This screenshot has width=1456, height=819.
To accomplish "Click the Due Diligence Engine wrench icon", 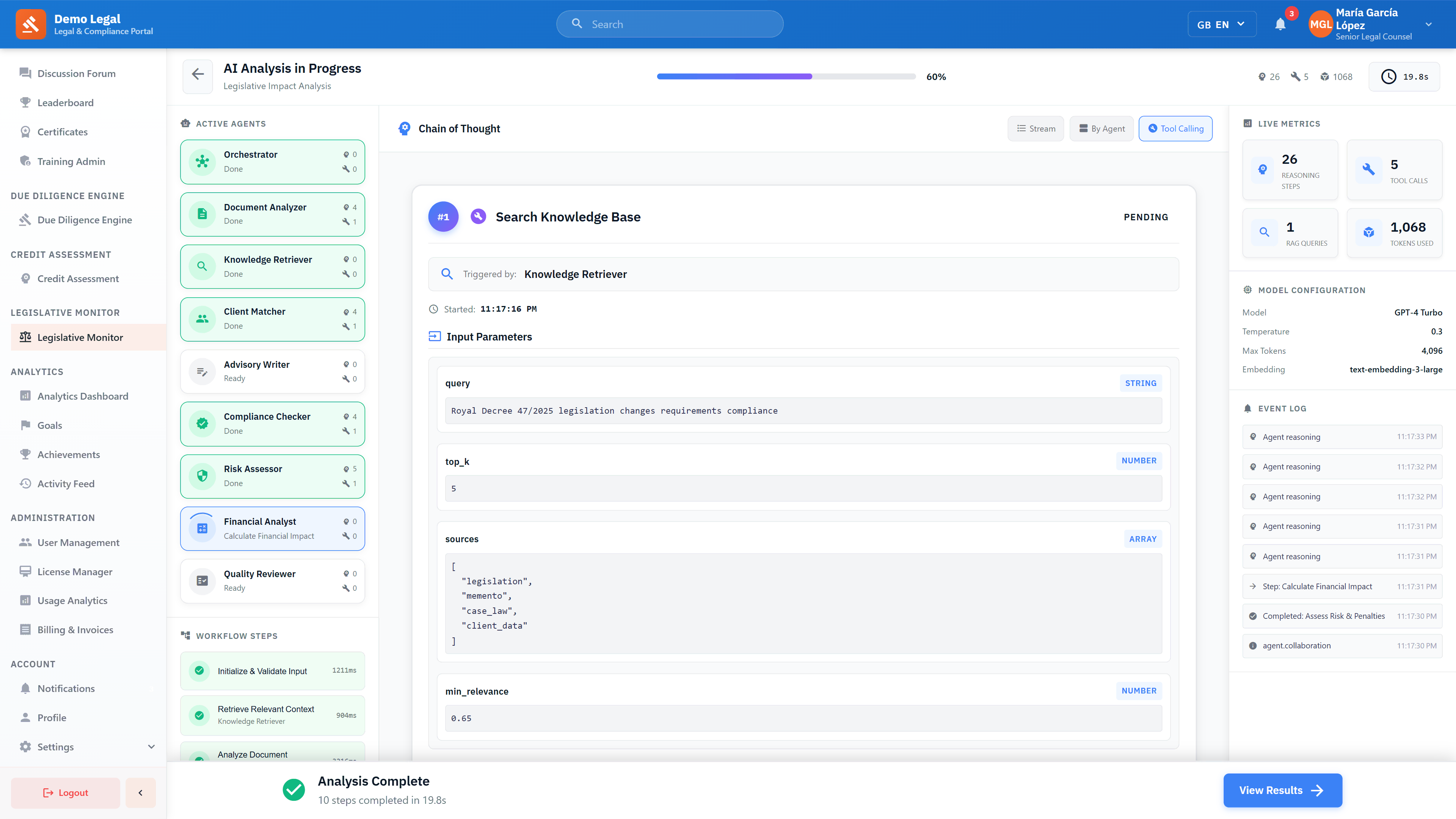I will [25, 220].
